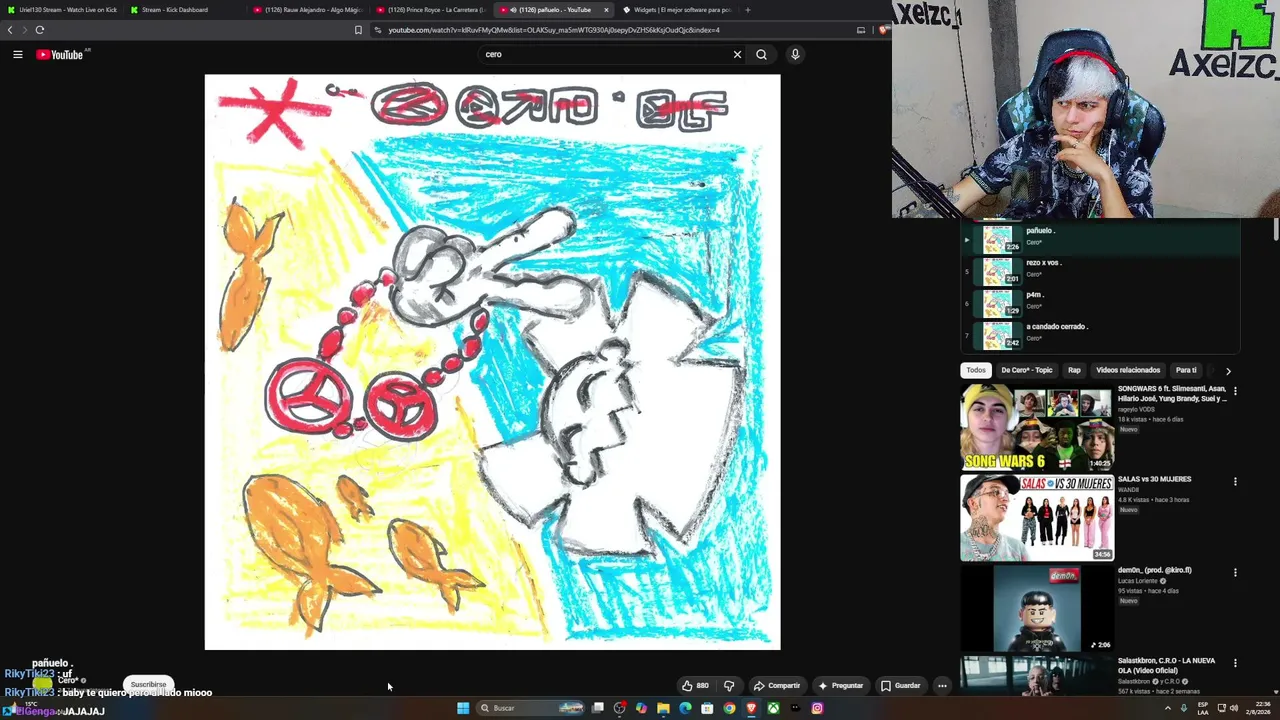Clear the 'cero' search text with X
This screenshot has height=720, width=1280.
point(737,54)
